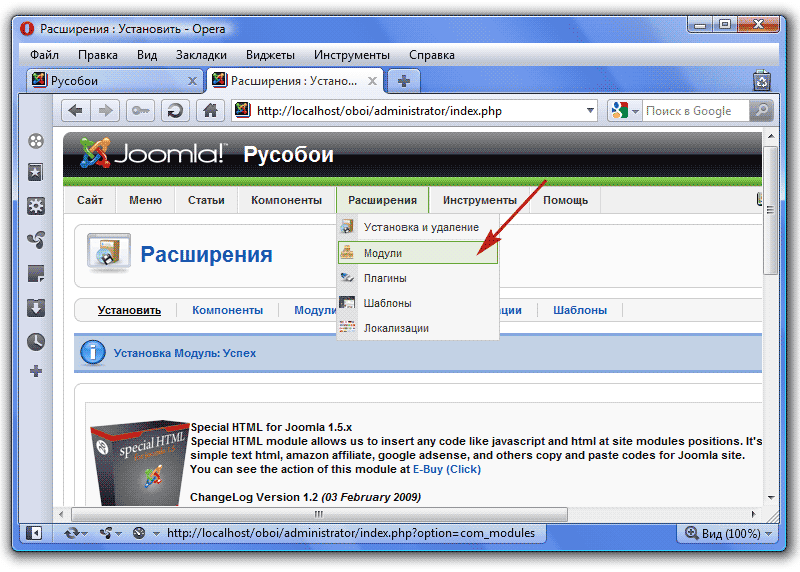Screen dimensions: 800x572
Task: Open the closed tabs trash icon
Action: point(762,81)
